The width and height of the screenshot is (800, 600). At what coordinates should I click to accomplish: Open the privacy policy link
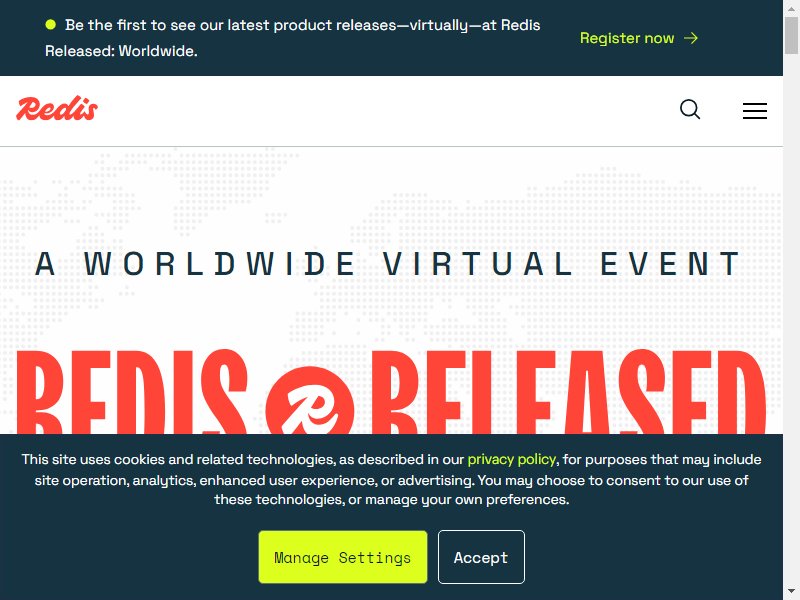coord(511,459)
